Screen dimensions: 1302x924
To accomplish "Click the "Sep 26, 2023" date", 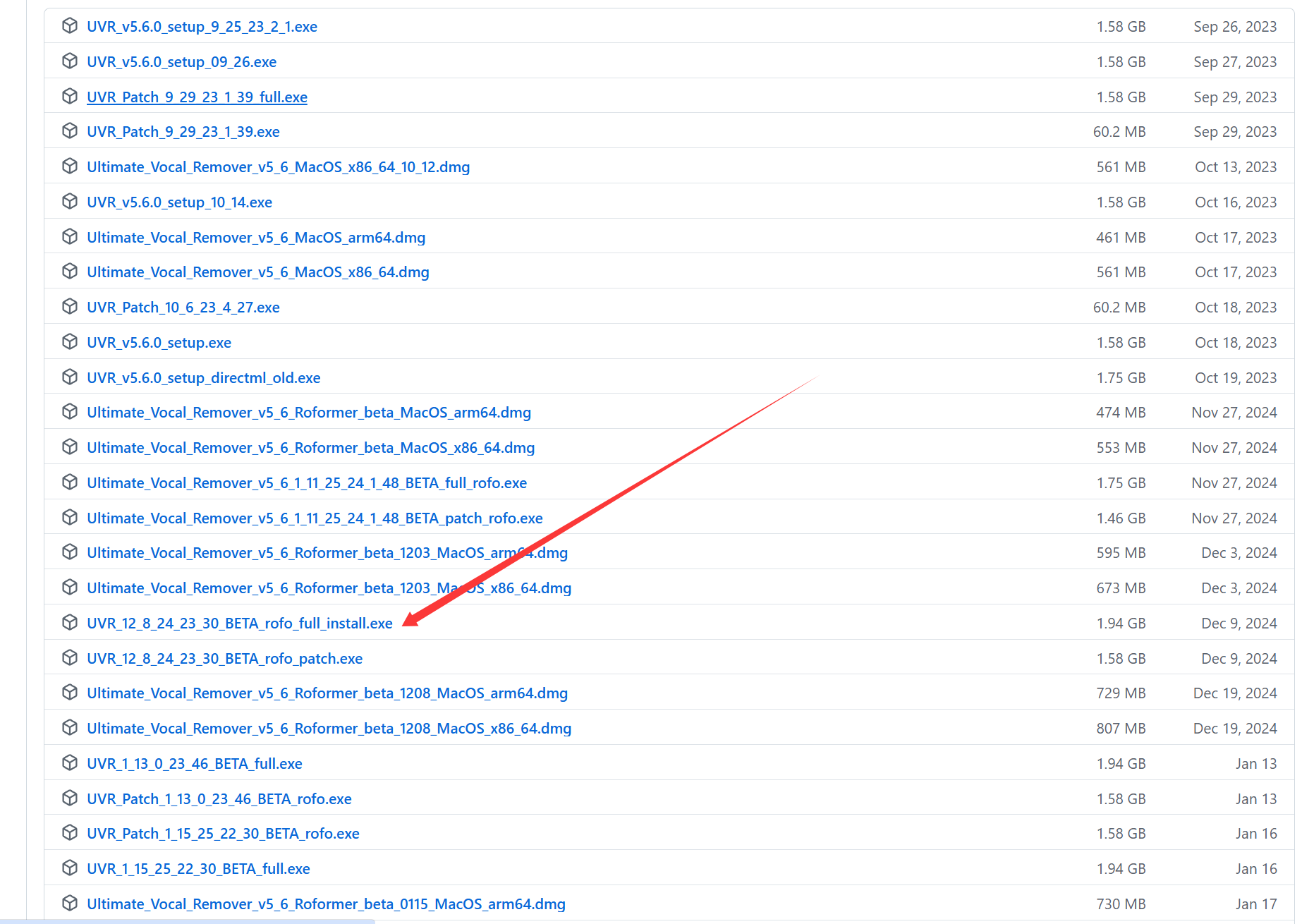I will 1235,27.
